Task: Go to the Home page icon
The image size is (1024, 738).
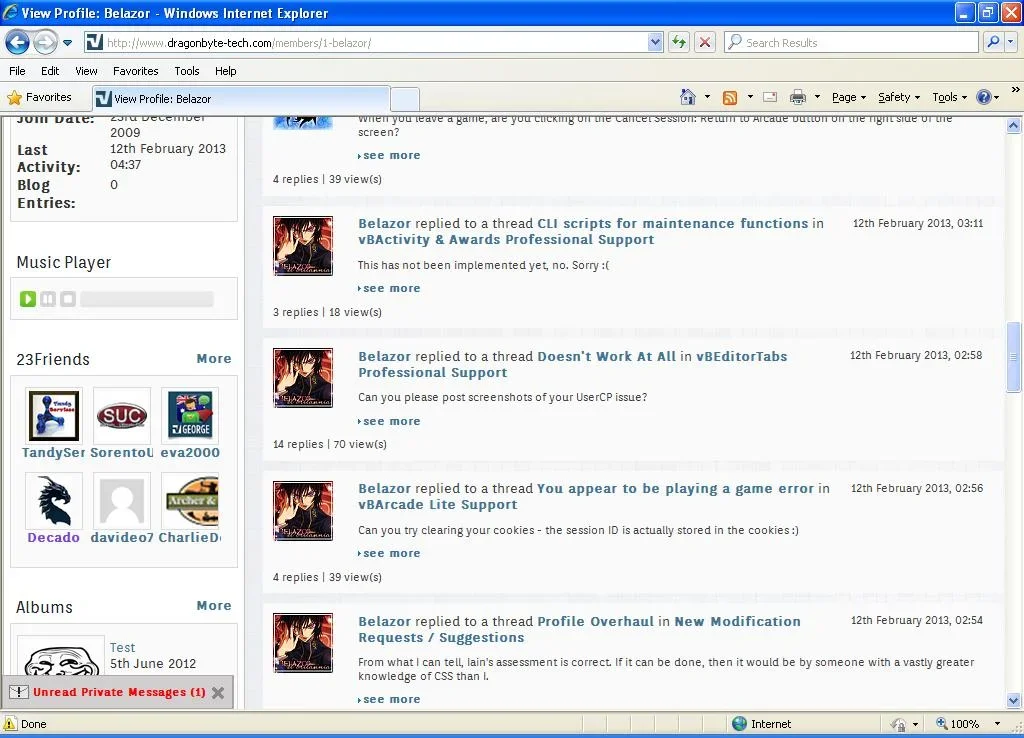Action: 687,97
